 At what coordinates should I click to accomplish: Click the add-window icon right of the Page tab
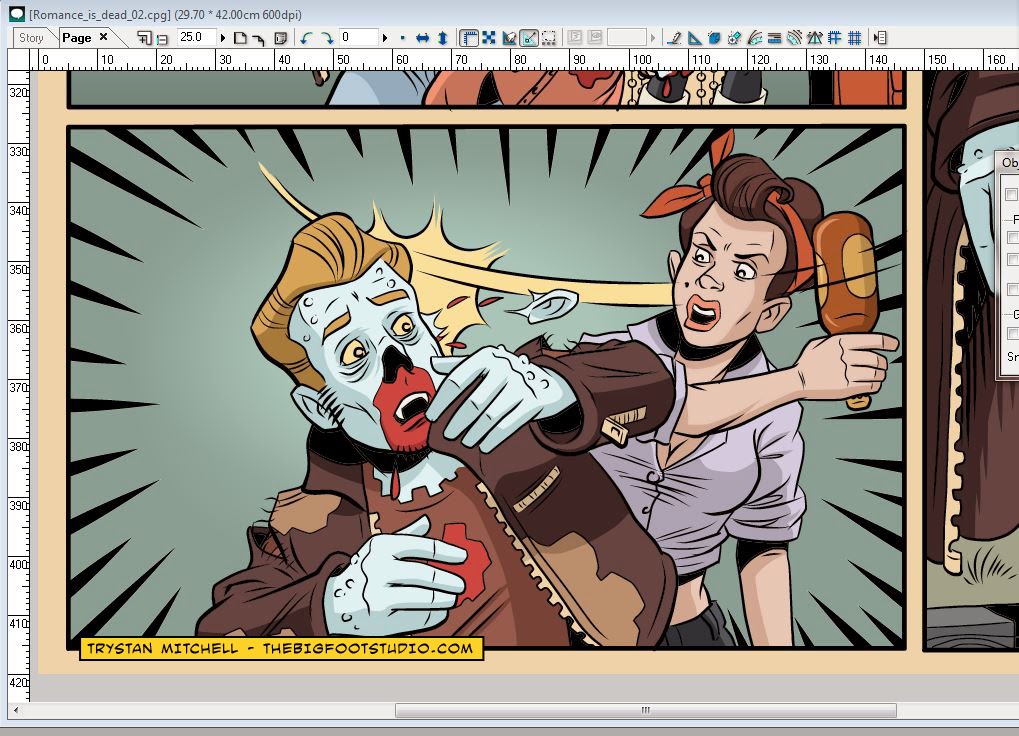pos(144,38)
